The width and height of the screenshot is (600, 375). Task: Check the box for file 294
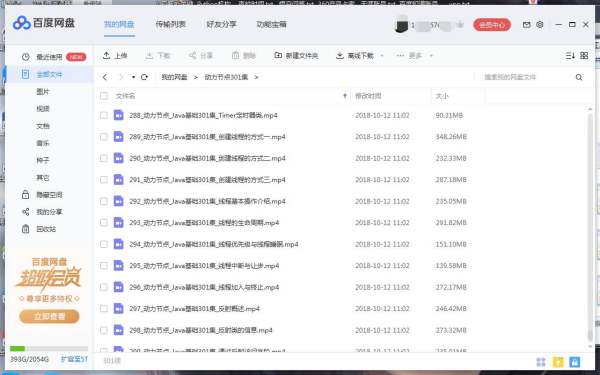point(104,244)
